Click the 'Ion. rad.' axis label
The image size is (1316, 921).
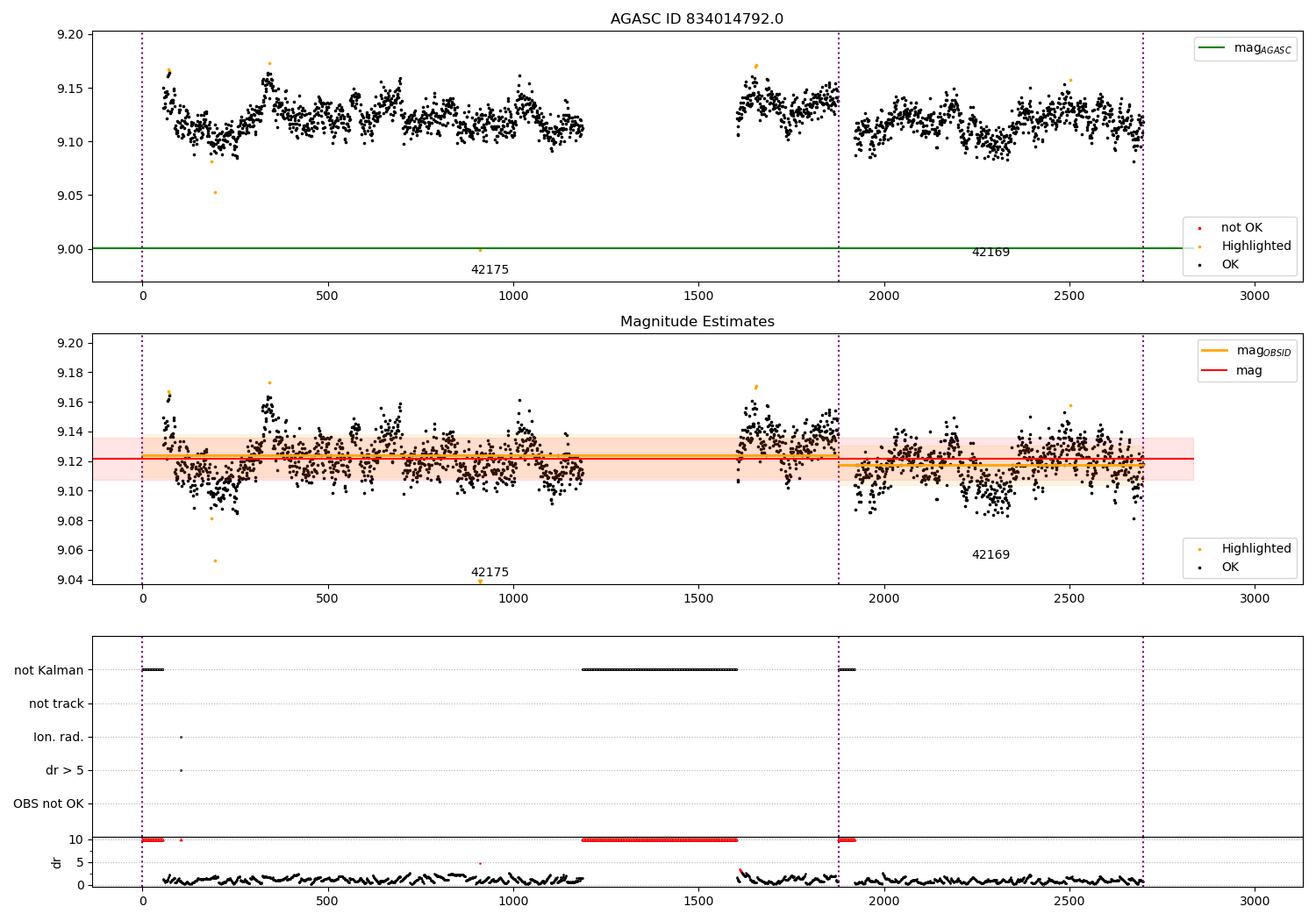(x=59, y=737)
